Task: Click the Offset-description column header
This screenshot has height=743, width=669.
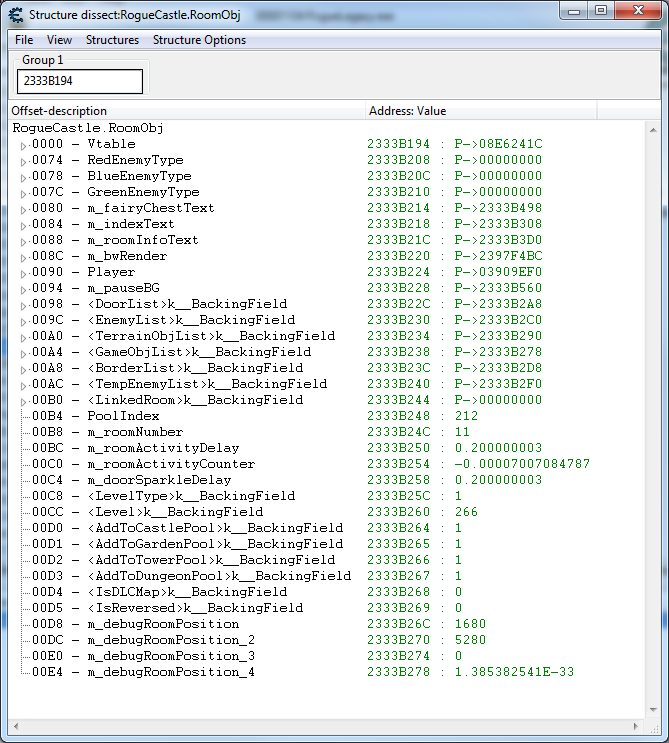Action: (x=186, y=111)
